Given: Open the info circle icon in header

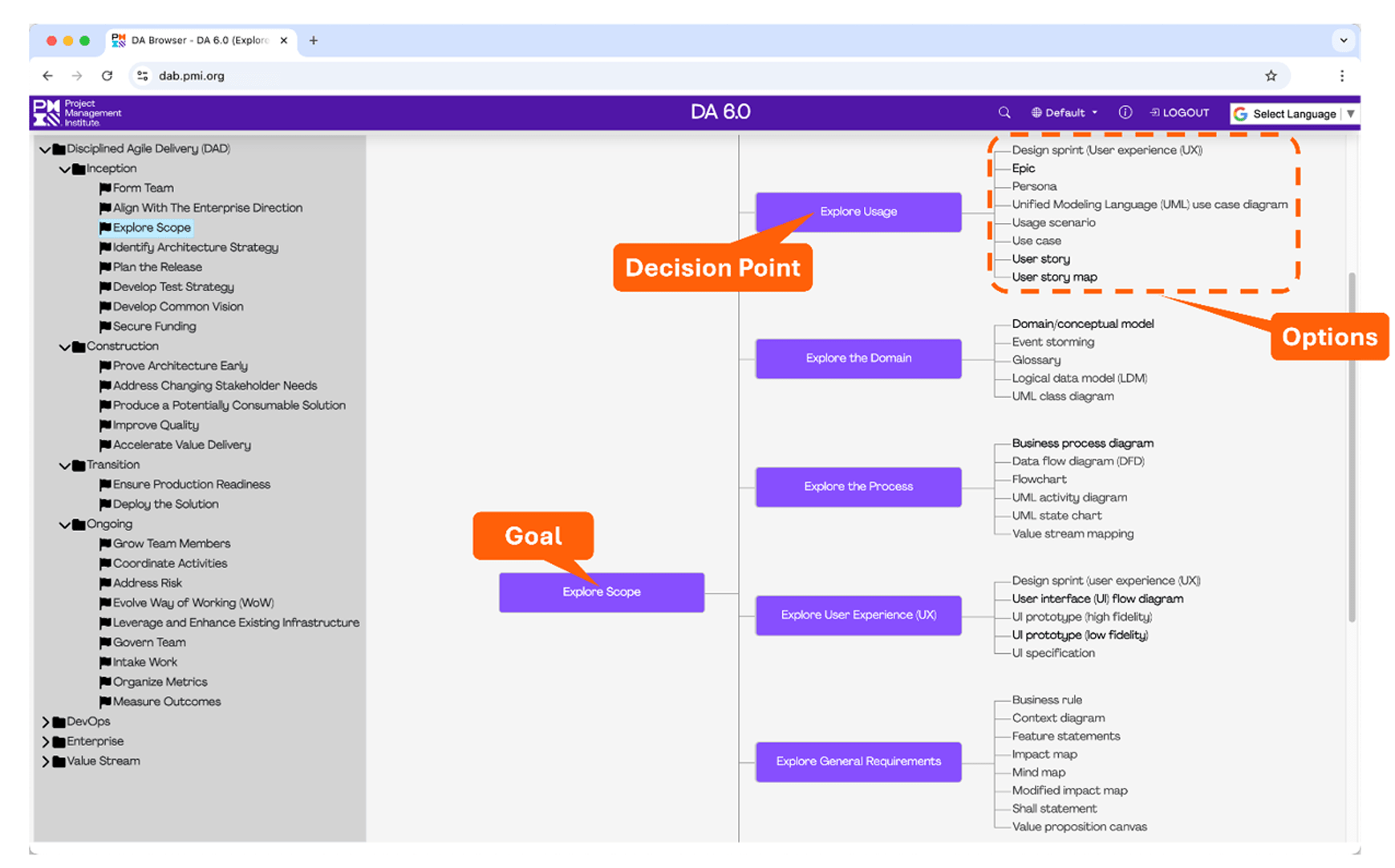Looking at the screenshot, I should [1125, 113].
